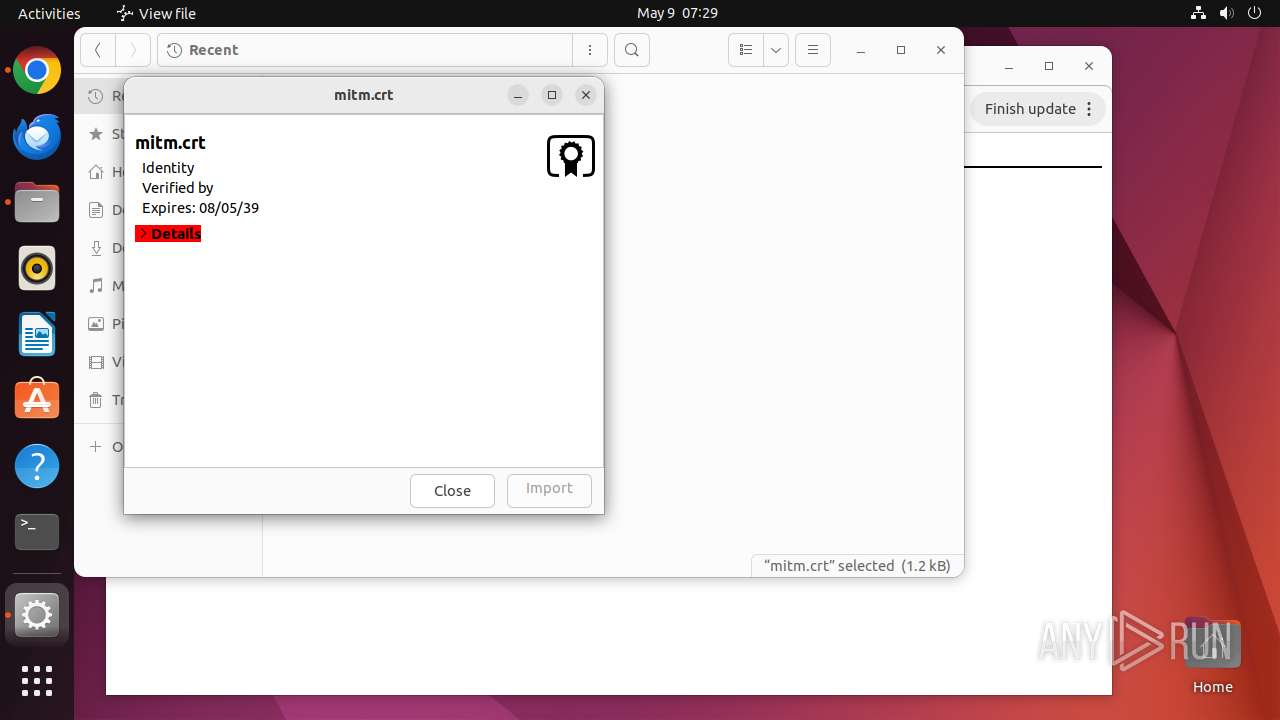1280x720 pixels.
Task: Click 'Verified by' text
Action: point(178,188)
